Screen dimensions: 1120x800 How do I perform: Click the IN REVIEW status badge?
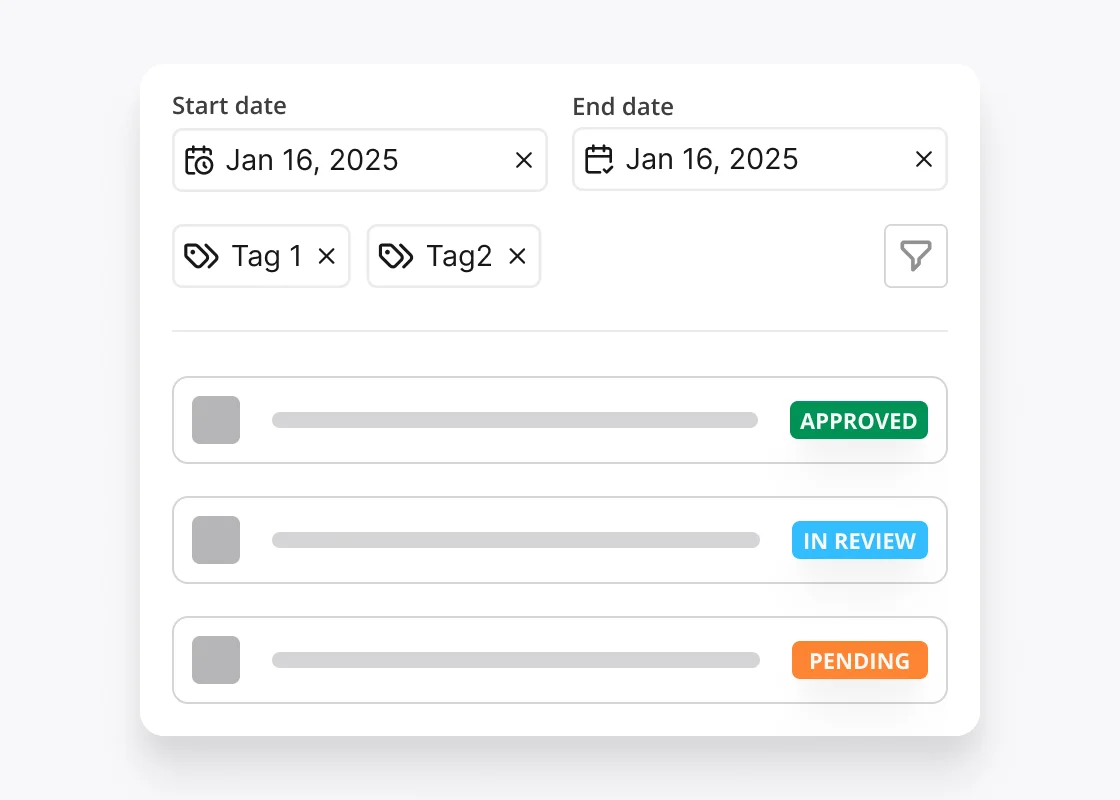pos(859,540)
